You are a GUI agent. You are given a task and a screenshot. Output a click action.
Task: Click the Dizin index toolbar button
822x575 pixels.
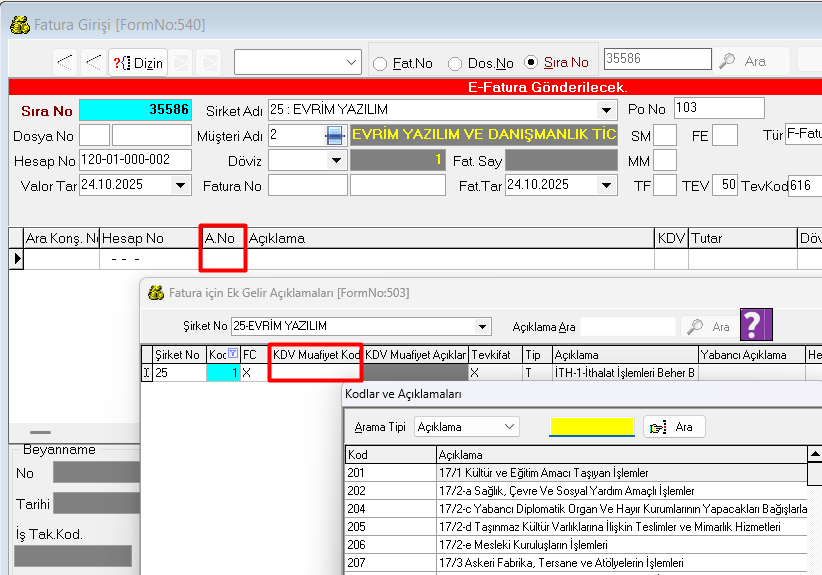point(138,62)
